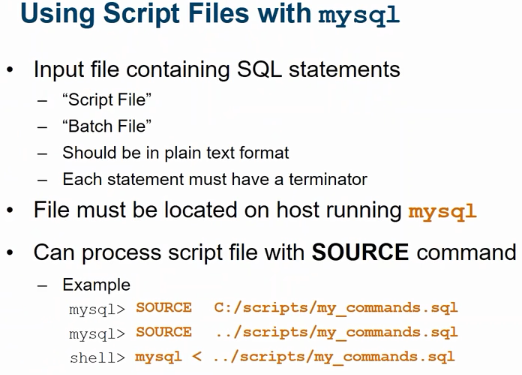Click the first orange 'SOURCE' command in examples
The width and height of the screenshot is (522, 375).
164,308
